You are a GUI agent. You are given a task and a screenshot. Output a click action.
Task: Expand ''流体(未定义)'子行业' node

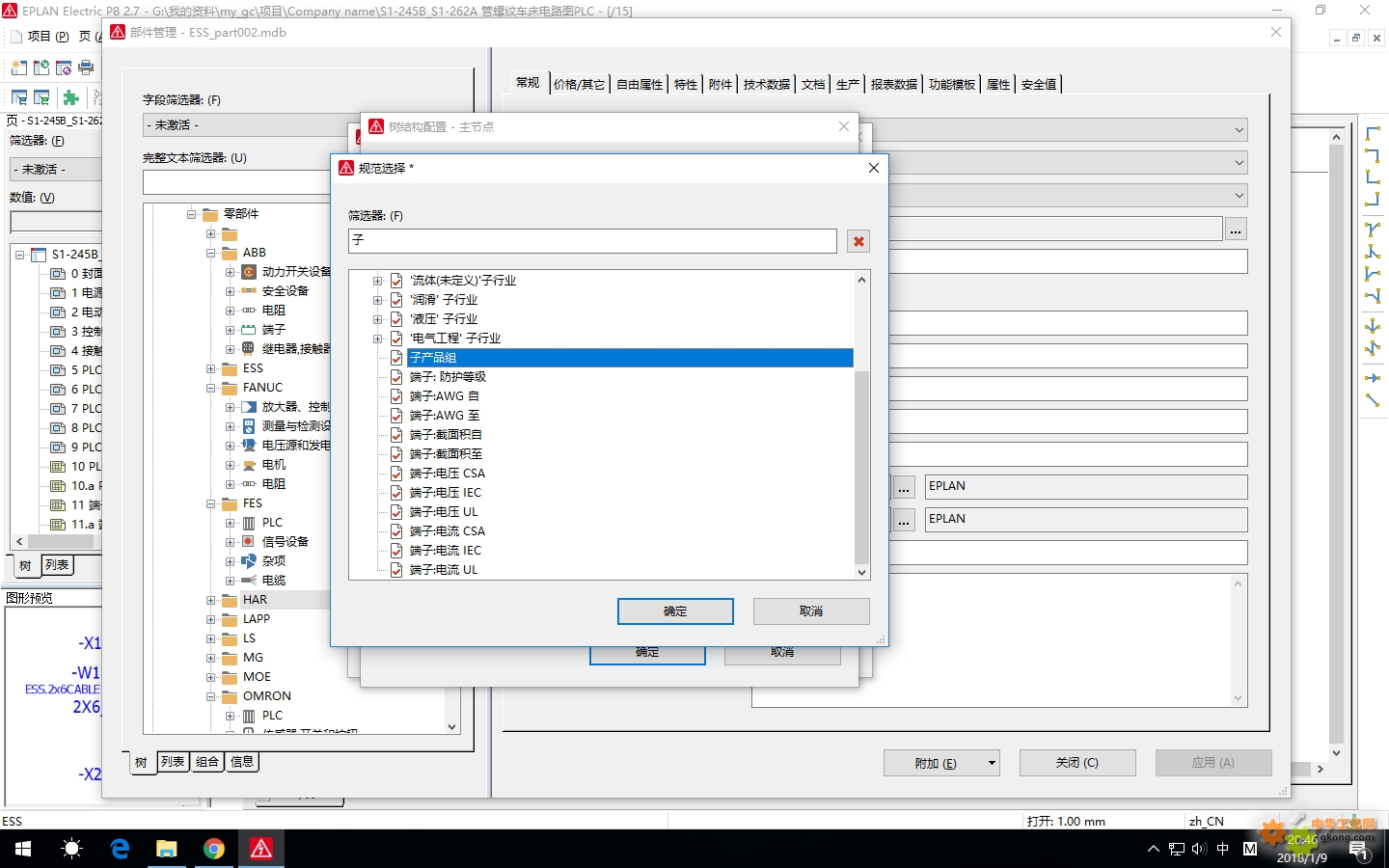tap(378, 281)
